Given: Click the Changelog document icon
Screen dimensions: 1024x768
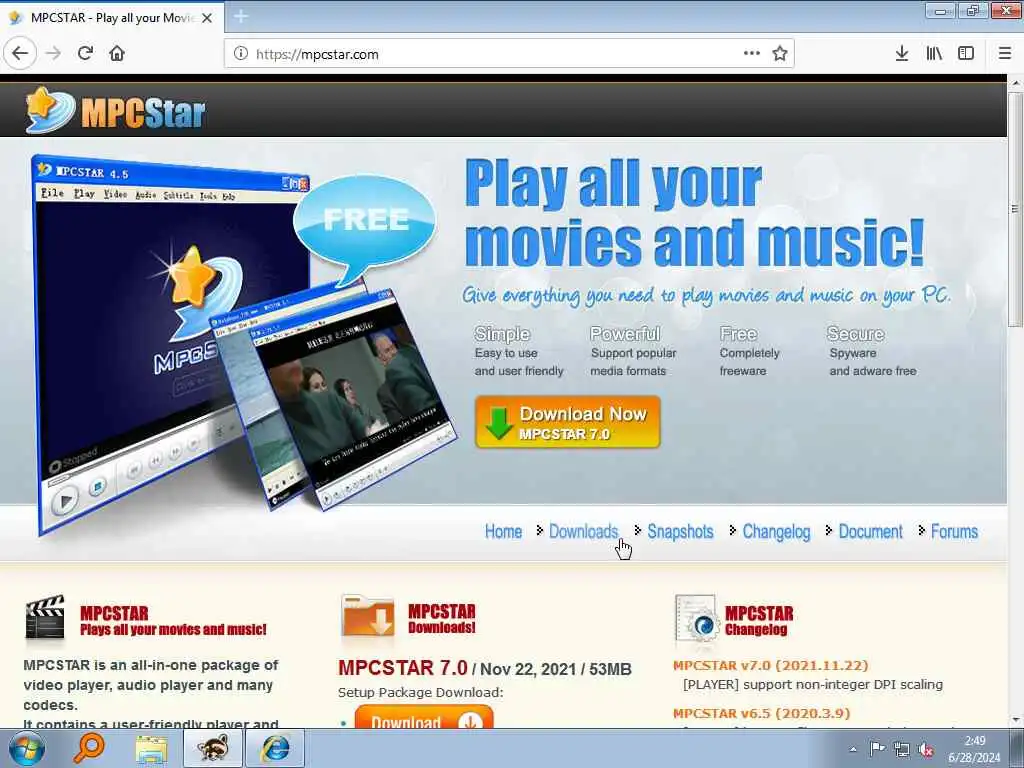Looking at the screenshot, I should click(697, 619).
